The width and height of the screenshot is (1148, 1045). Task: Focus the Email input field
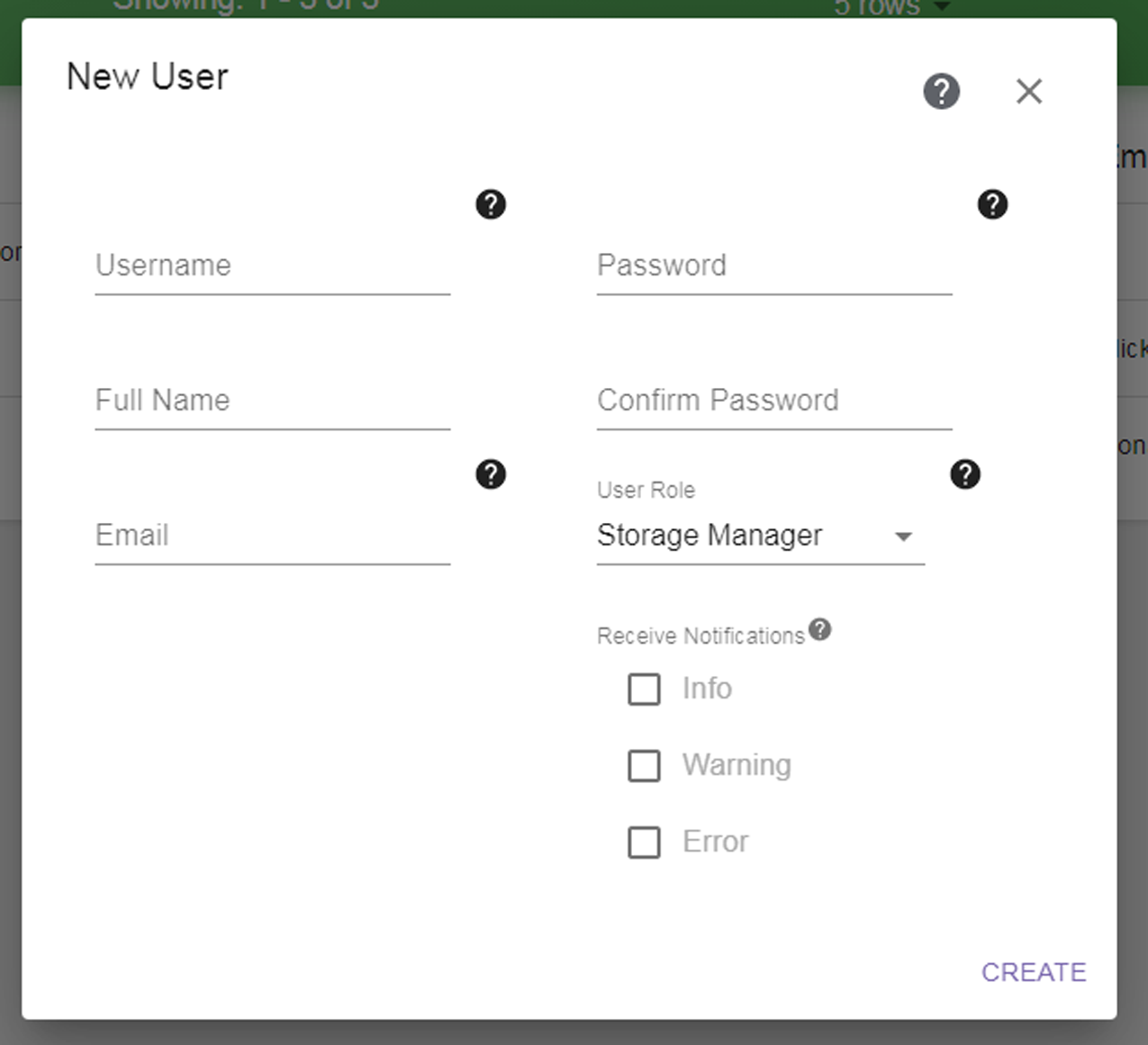(x=273, y=536)
